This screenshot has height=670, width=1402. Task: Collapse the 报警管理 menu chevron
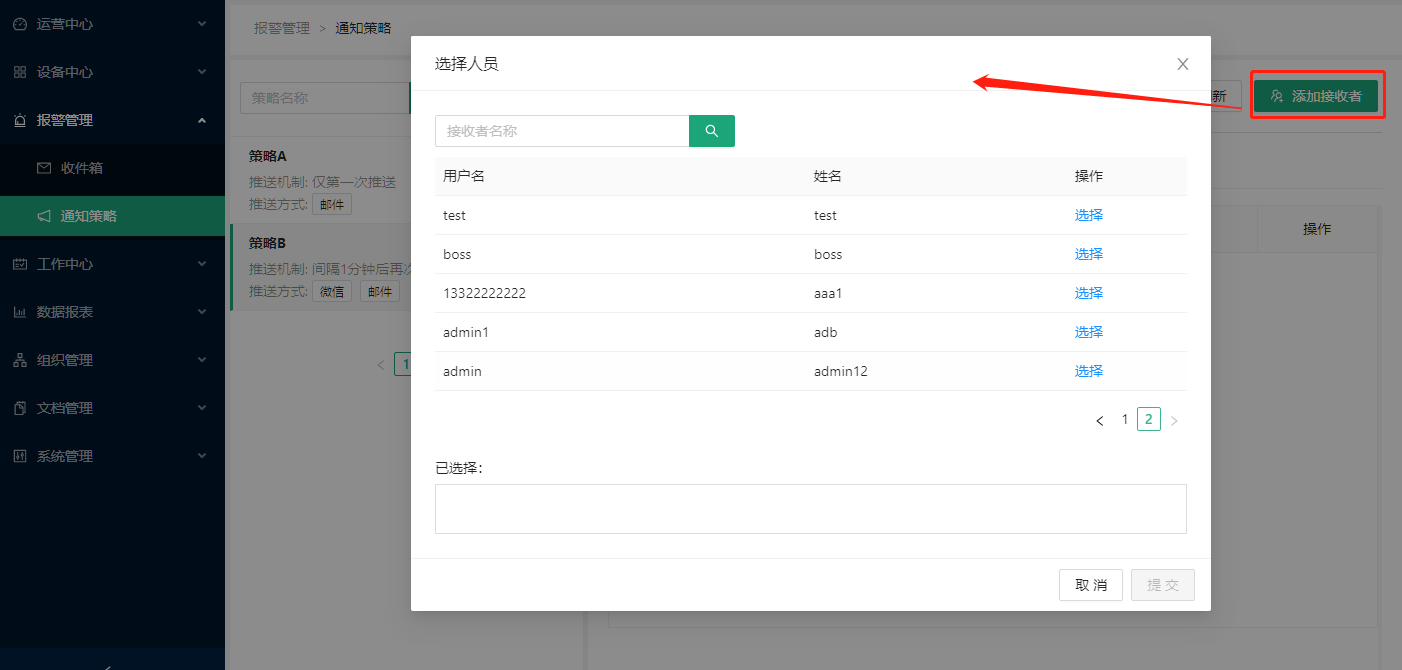point(202,120)
